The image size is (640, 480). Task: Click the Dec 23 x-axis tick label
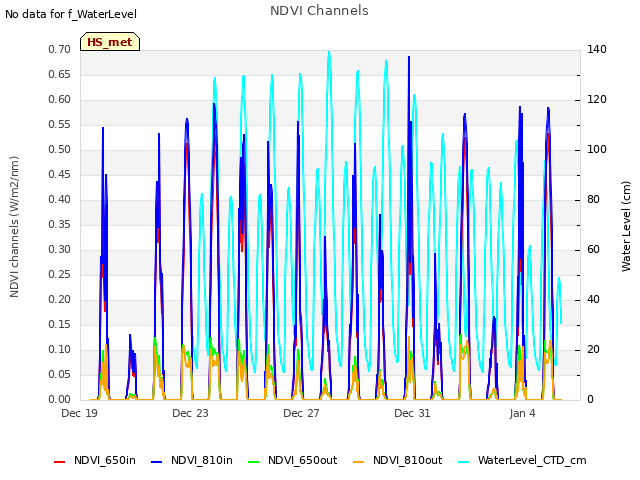[x=190, y=413]
